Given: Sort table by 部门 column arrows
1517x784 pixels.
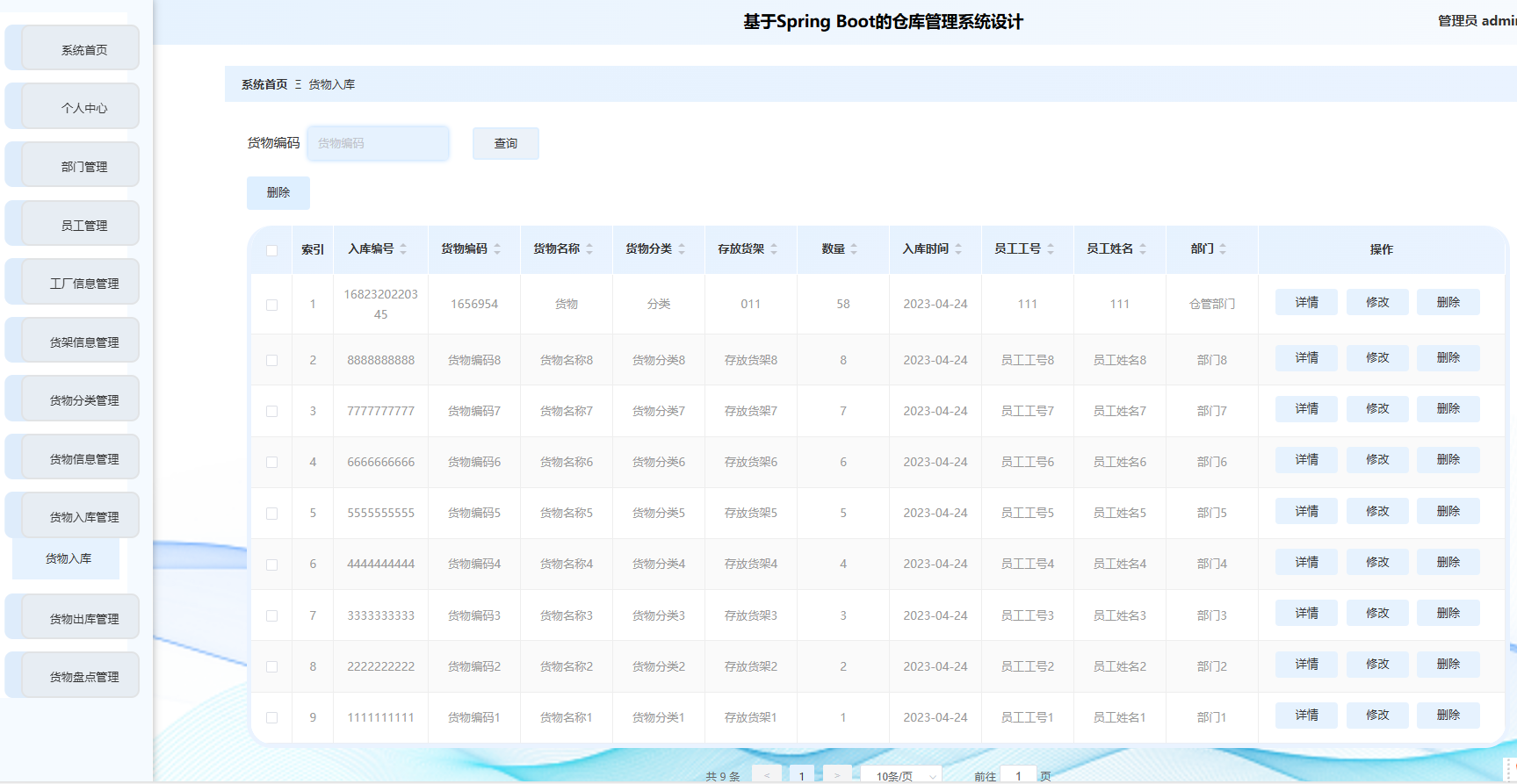Looking at the screenshot, I should point(1223,249).
